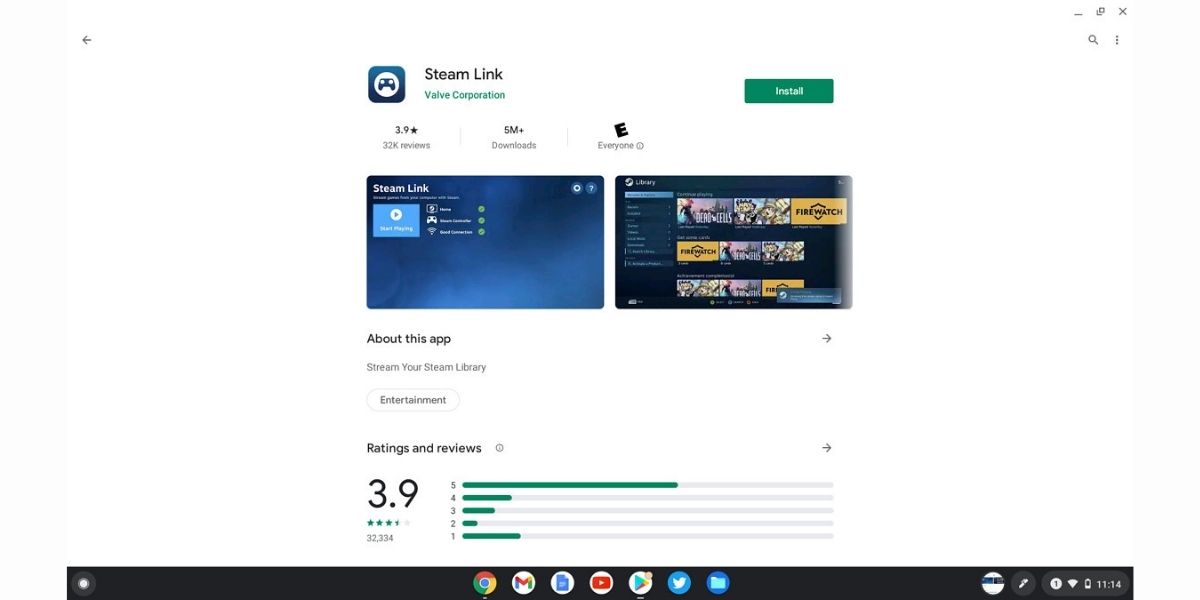Open the Play Store search icon
This screenshot has width=1200, height=600.
pyautogui.click(x=1093, y=39)
